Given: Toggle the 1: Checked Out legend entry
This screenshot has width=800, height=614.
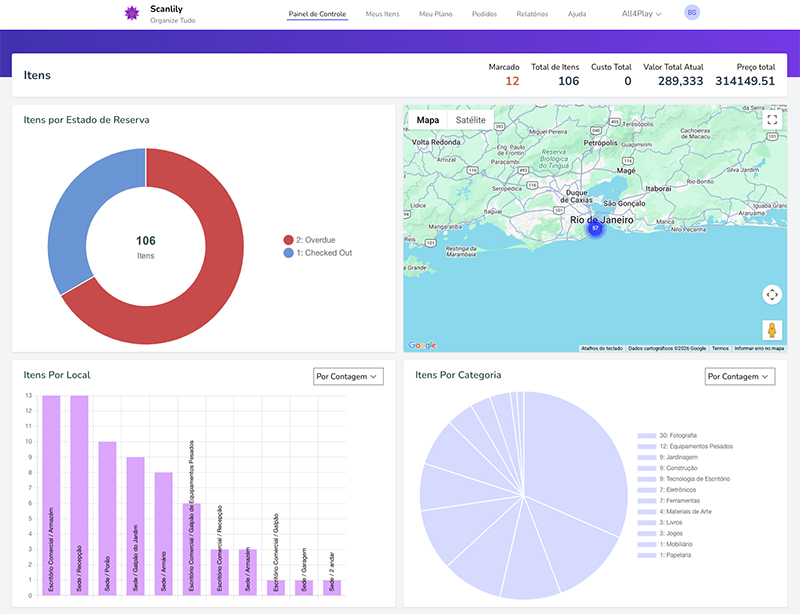Looking at the screenshot, I should [x=318, y=253].
